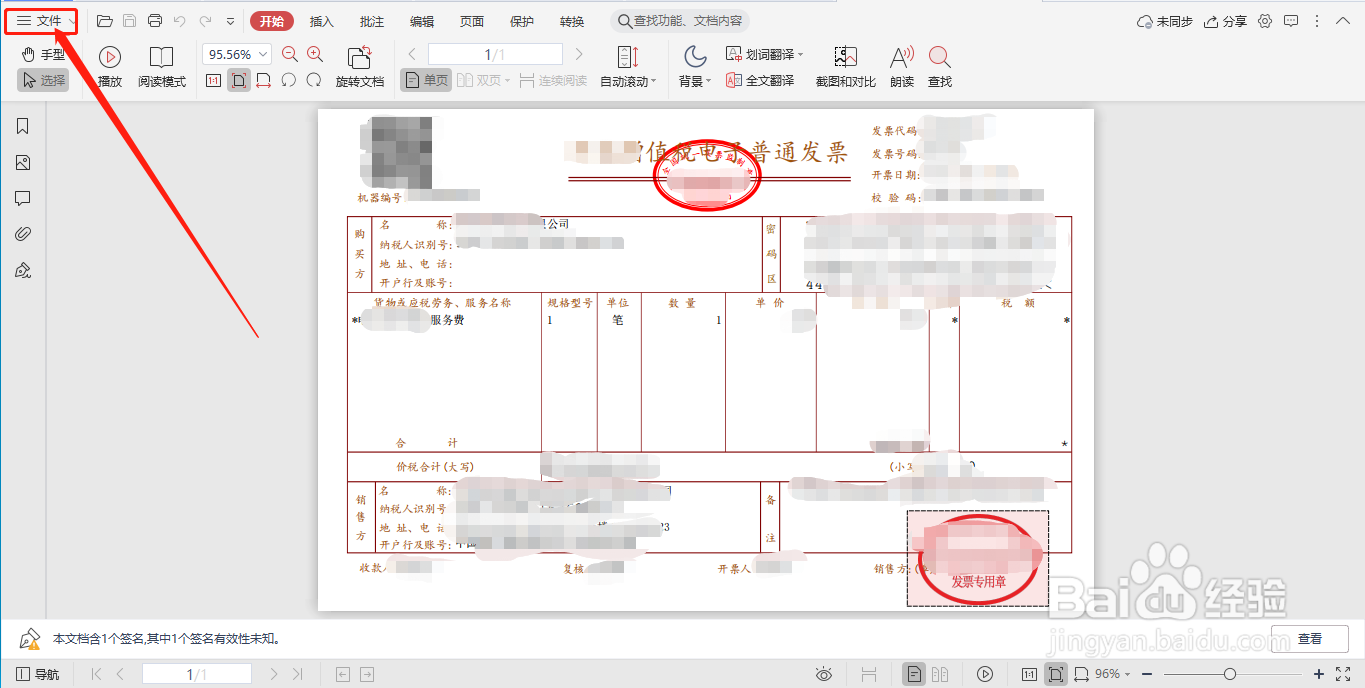The width and height of the screenshot is (1365, 688).
Task: Expand the quick access toolbar dropdown
Action: (x=231, y=21)
